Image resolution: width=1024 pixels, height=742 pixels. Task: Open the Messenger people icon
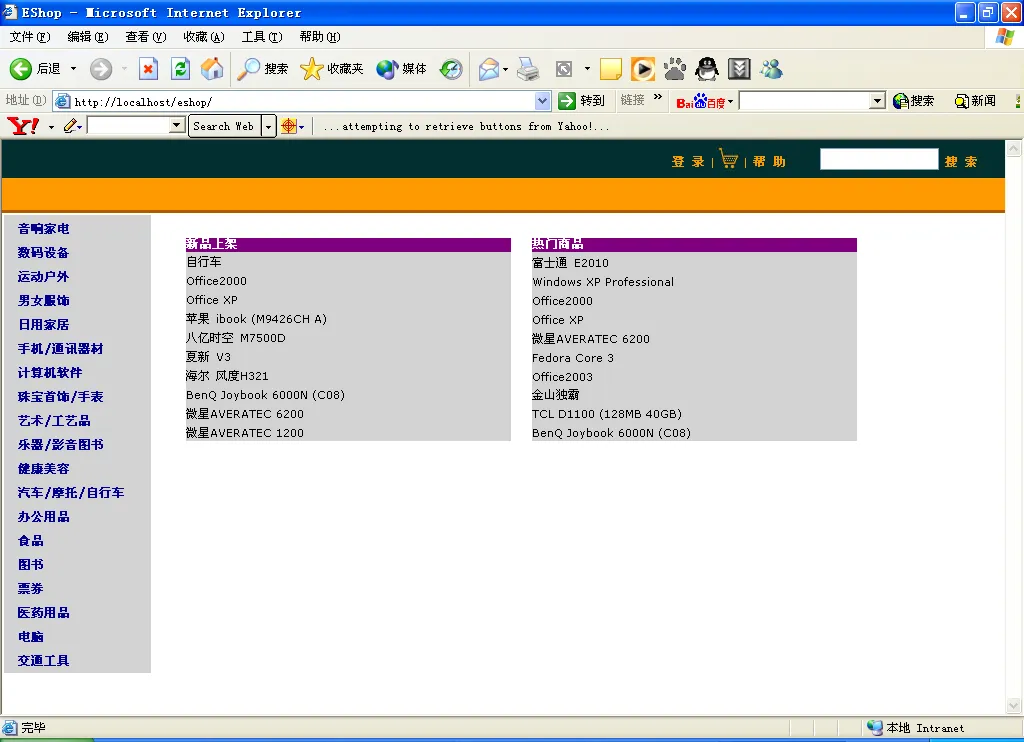pos(771,69)
